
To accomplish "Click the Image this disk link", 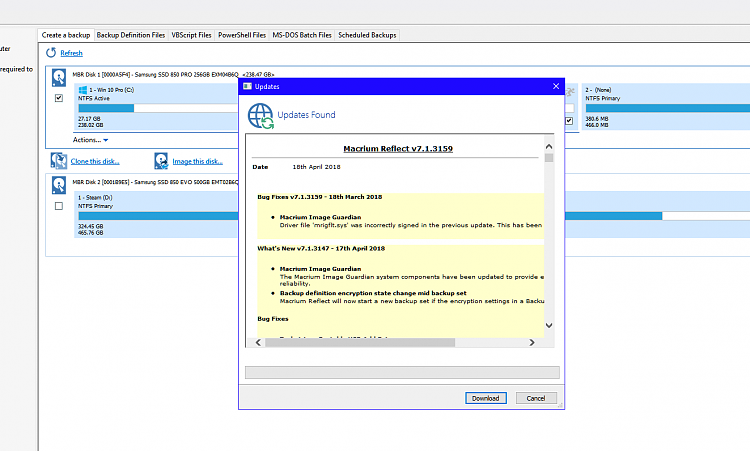I will [x=198, y=161].
